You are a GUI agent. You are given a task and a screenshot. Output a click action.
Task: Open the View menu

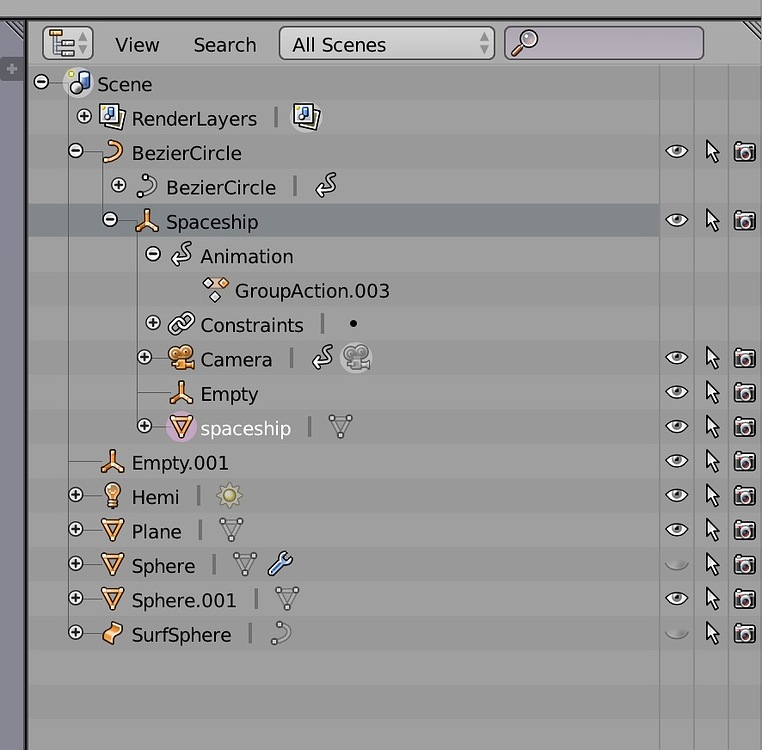point(137,45)
